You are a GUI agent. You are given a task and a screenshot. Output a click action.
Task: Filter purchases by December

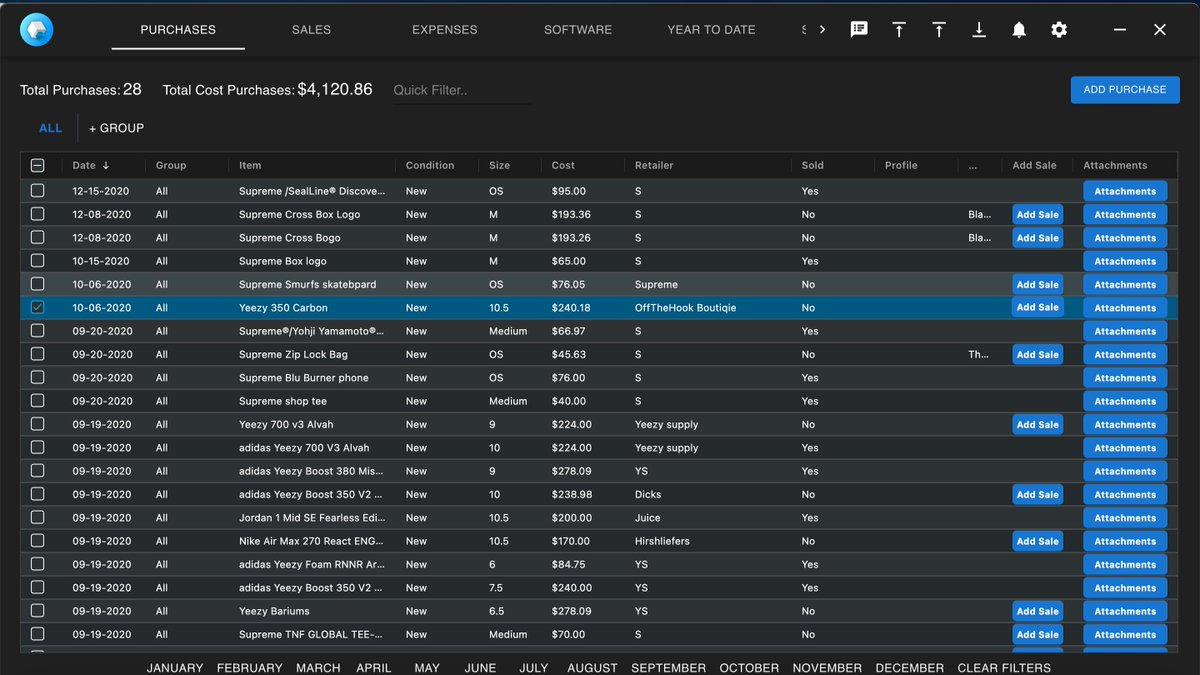pos(909,668)
